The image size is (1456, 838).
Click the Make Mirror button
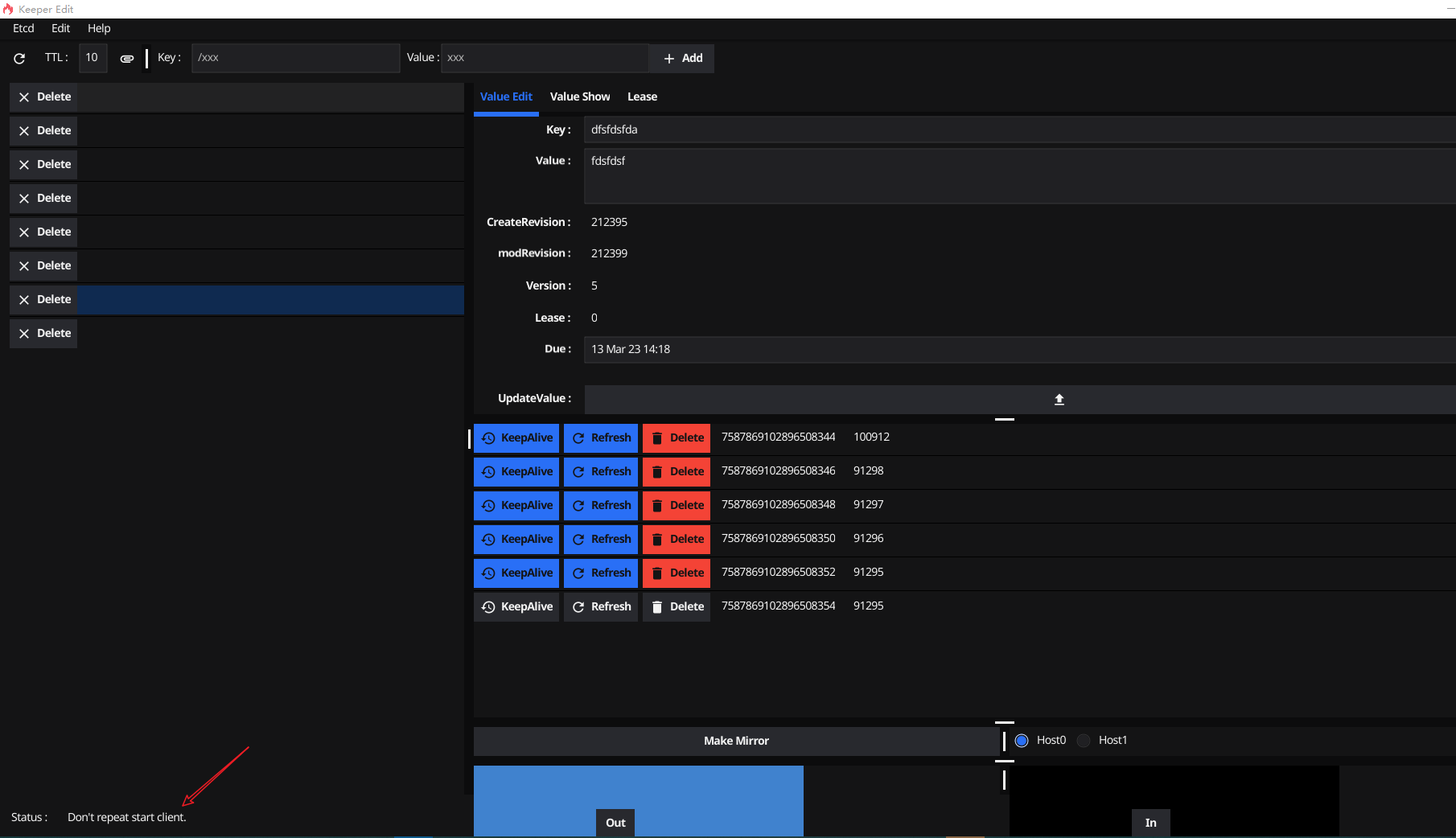click(x=736, y=741)
